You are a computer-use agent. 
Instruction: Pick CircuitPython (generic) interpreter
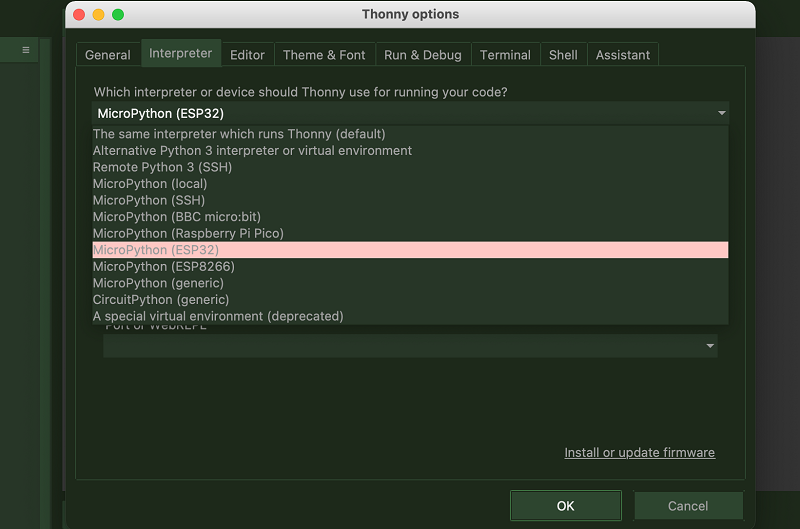tap(161, 300)
